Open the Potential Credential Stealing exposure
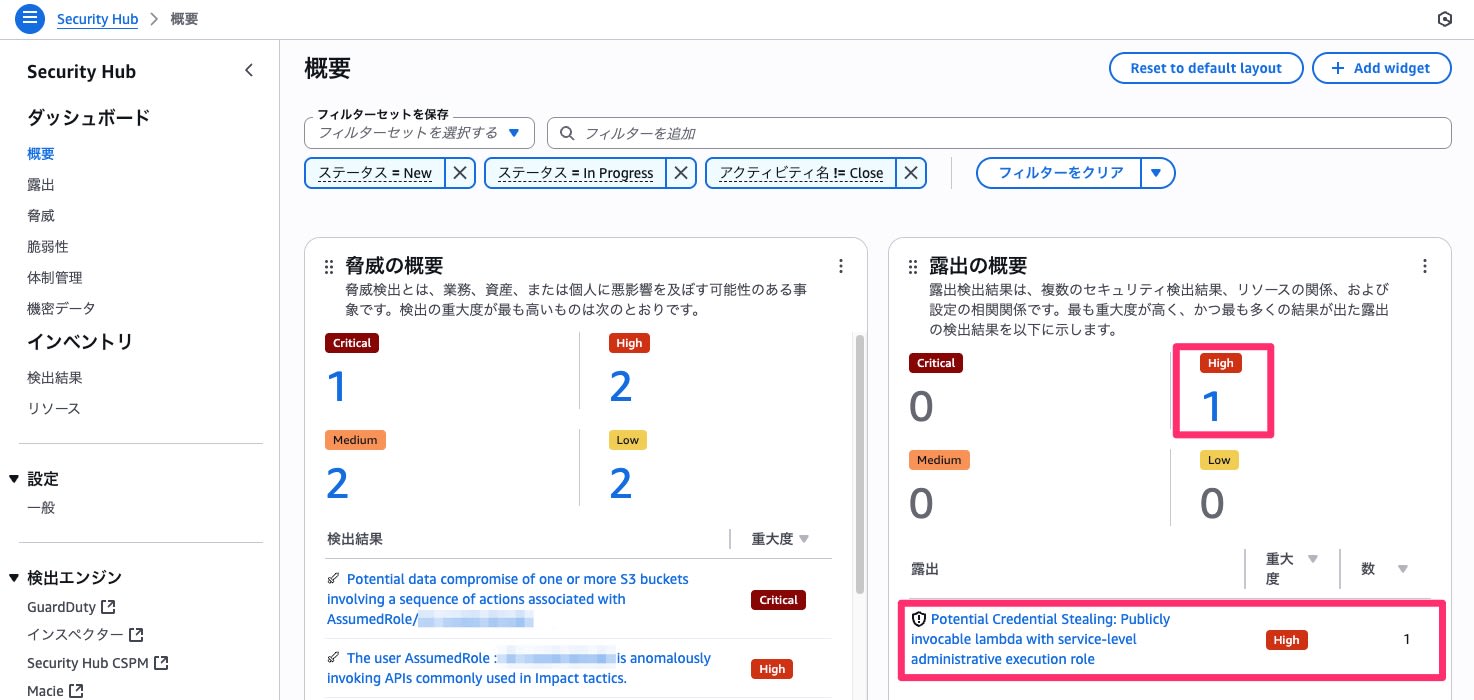1474x700 pixels. point(1040,639)
